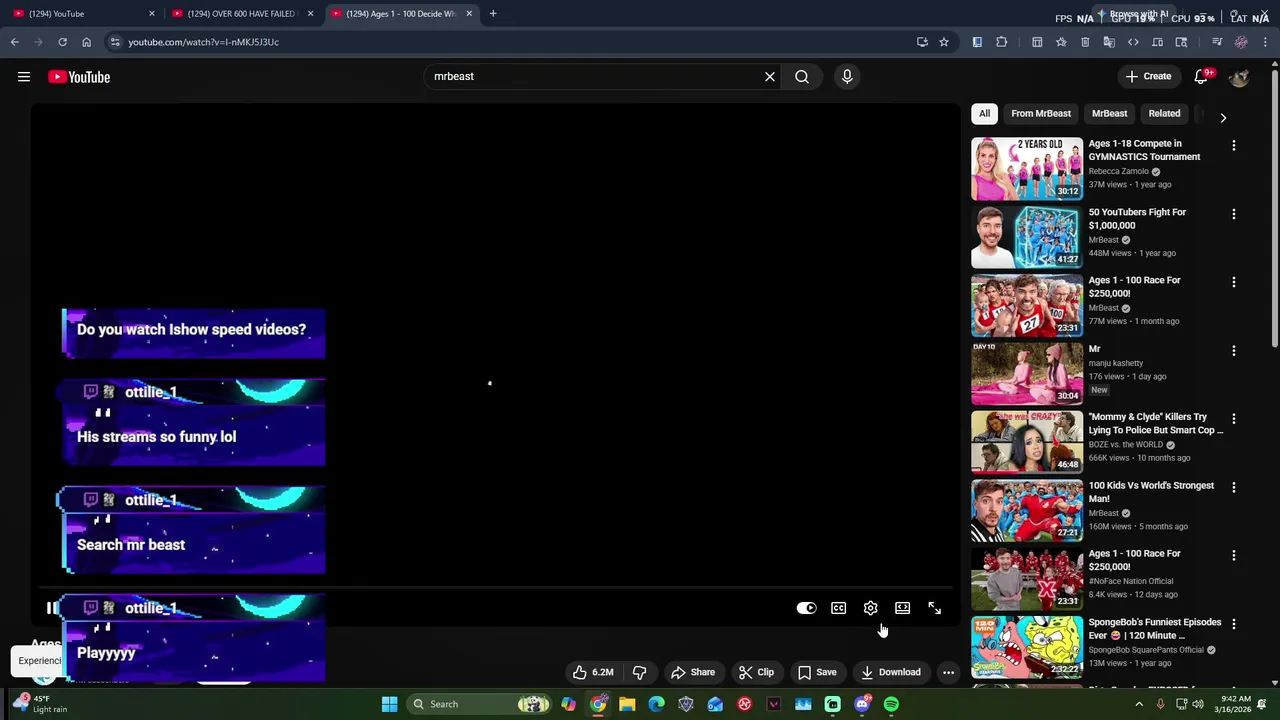Switch the player to theater mode
Screen dimensions: 1280x720
click(902, 608)
